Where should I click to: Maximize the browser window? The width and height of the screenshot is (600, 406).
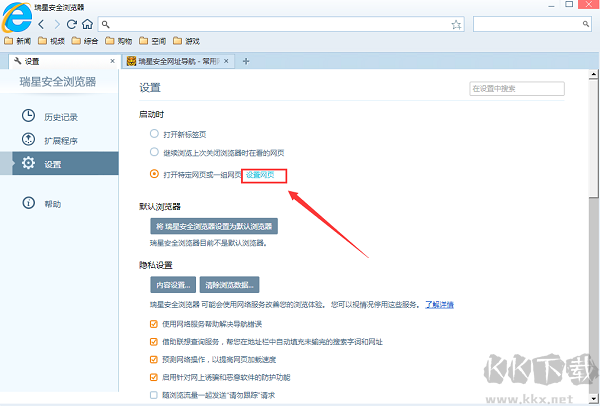point(569,5)
